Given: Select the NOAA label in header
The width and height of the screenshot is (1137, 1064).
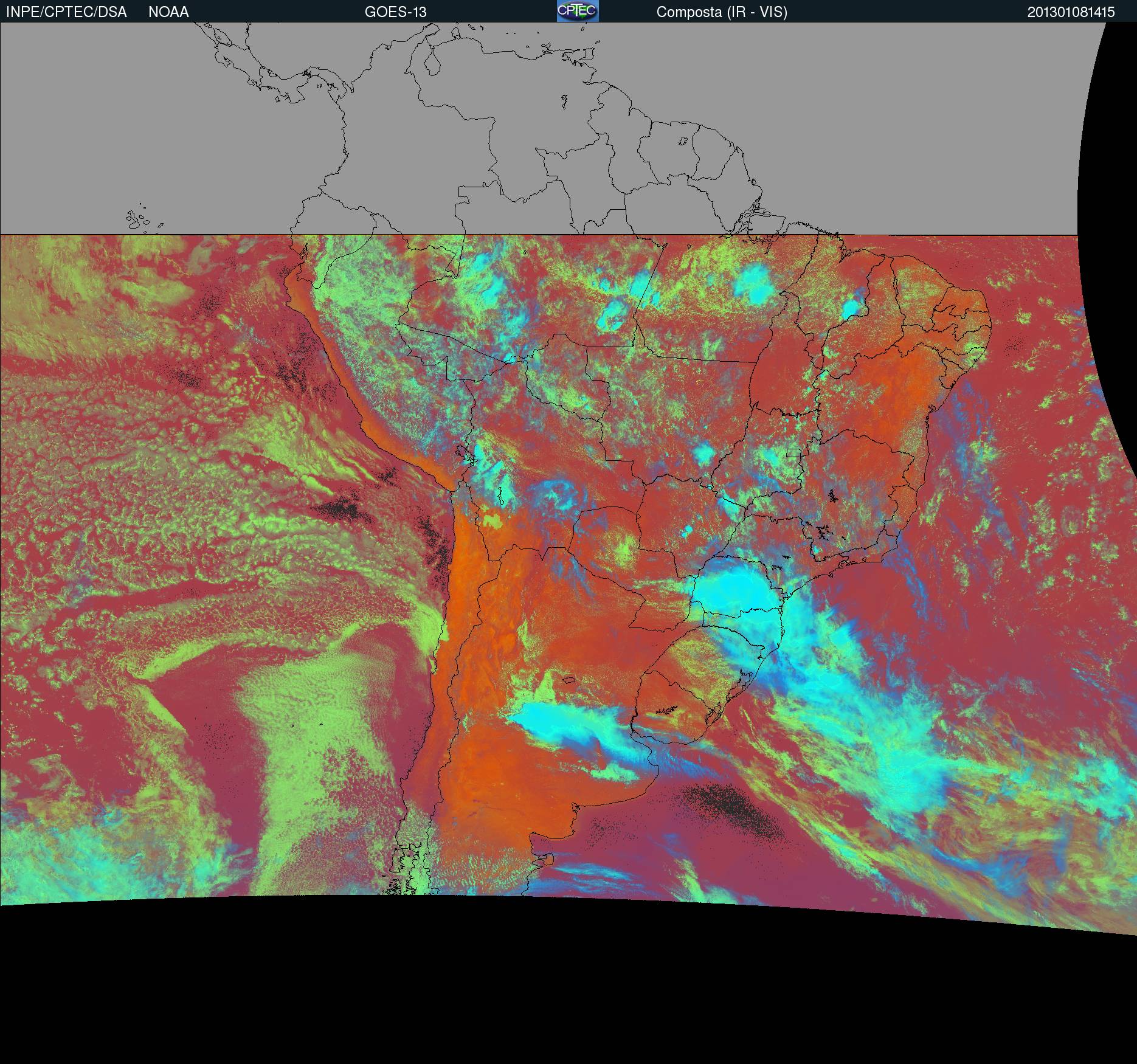Looking at the screenshot, I should click(x=168, y=12).
